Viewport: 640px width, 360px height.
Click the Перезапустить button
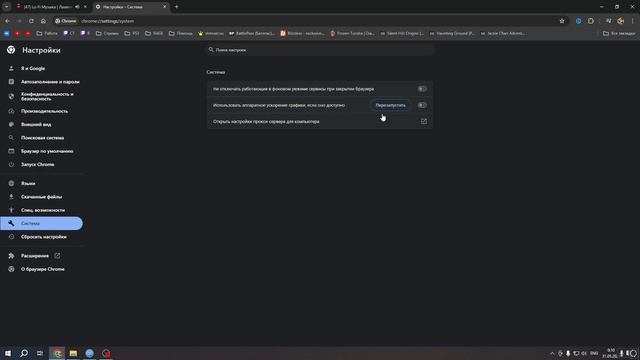390,105
